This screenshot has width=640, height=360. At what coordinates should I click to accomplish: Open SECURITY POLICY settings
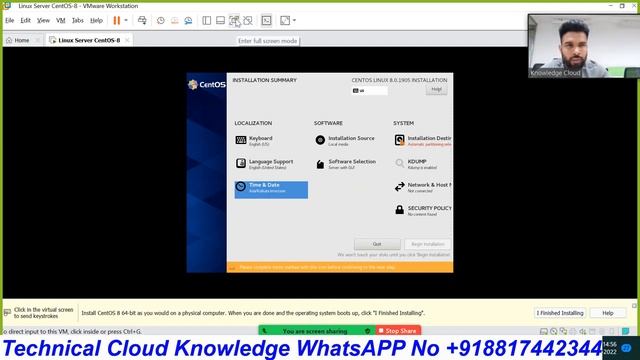[423, 211]
